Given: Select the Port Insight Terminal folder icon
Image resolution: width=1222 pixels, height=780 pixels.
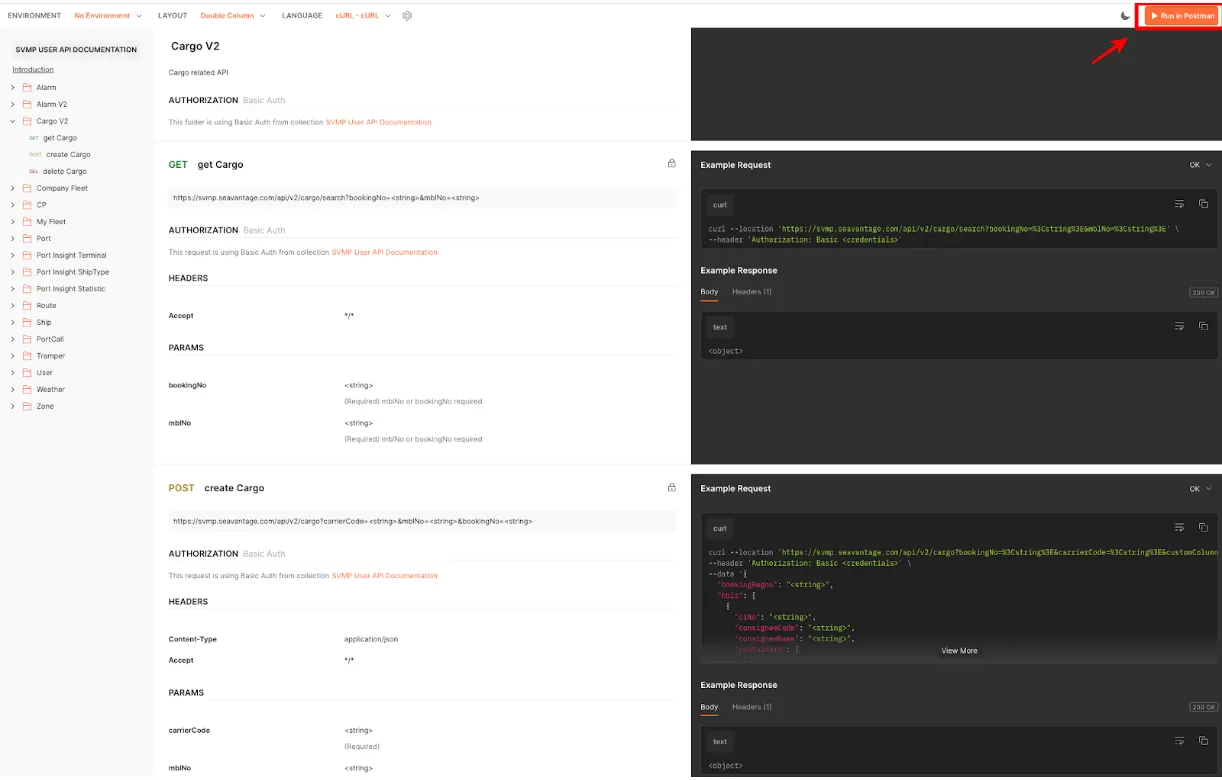Looking at the screenshot, I should click(x=27, y=255).
